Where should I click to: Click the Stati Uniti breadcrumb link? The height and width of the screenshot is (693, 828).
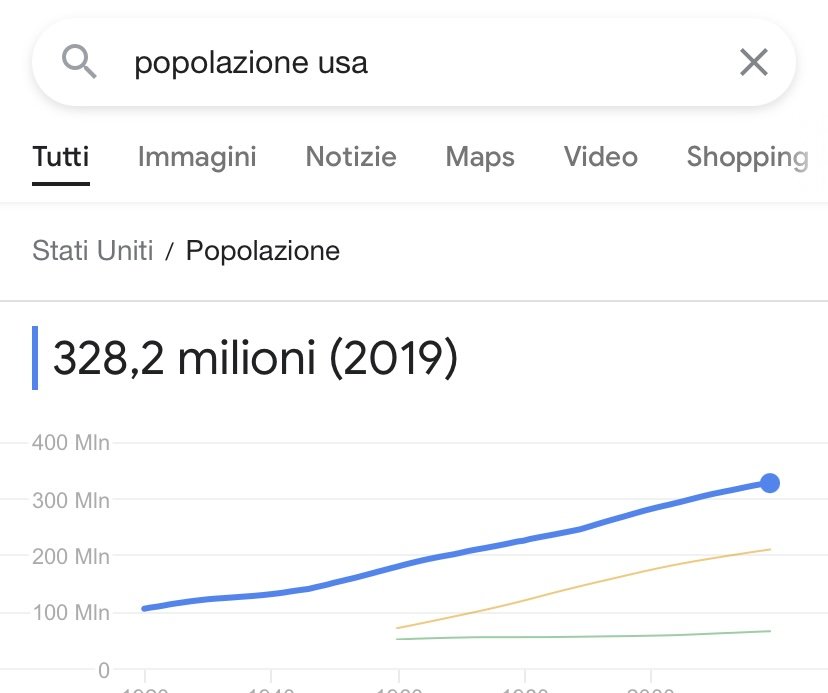click(93, 250)
